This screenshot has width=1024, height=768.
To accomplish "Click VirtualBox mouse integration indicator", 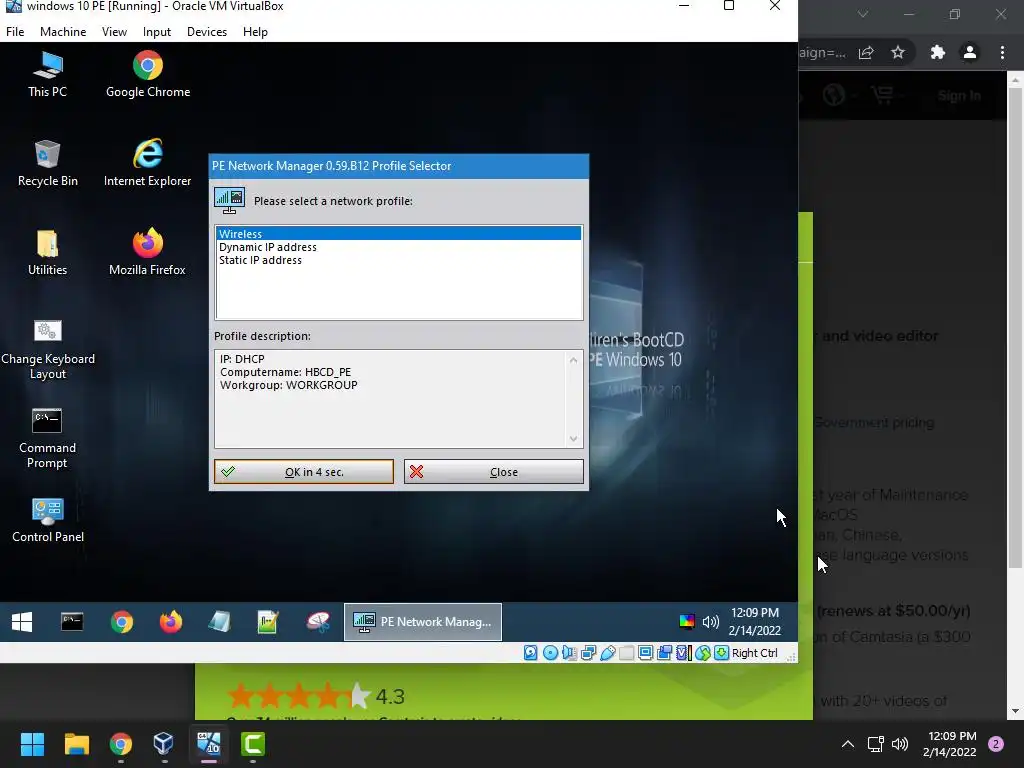I will pyautogui.click(x=703, y=653).
